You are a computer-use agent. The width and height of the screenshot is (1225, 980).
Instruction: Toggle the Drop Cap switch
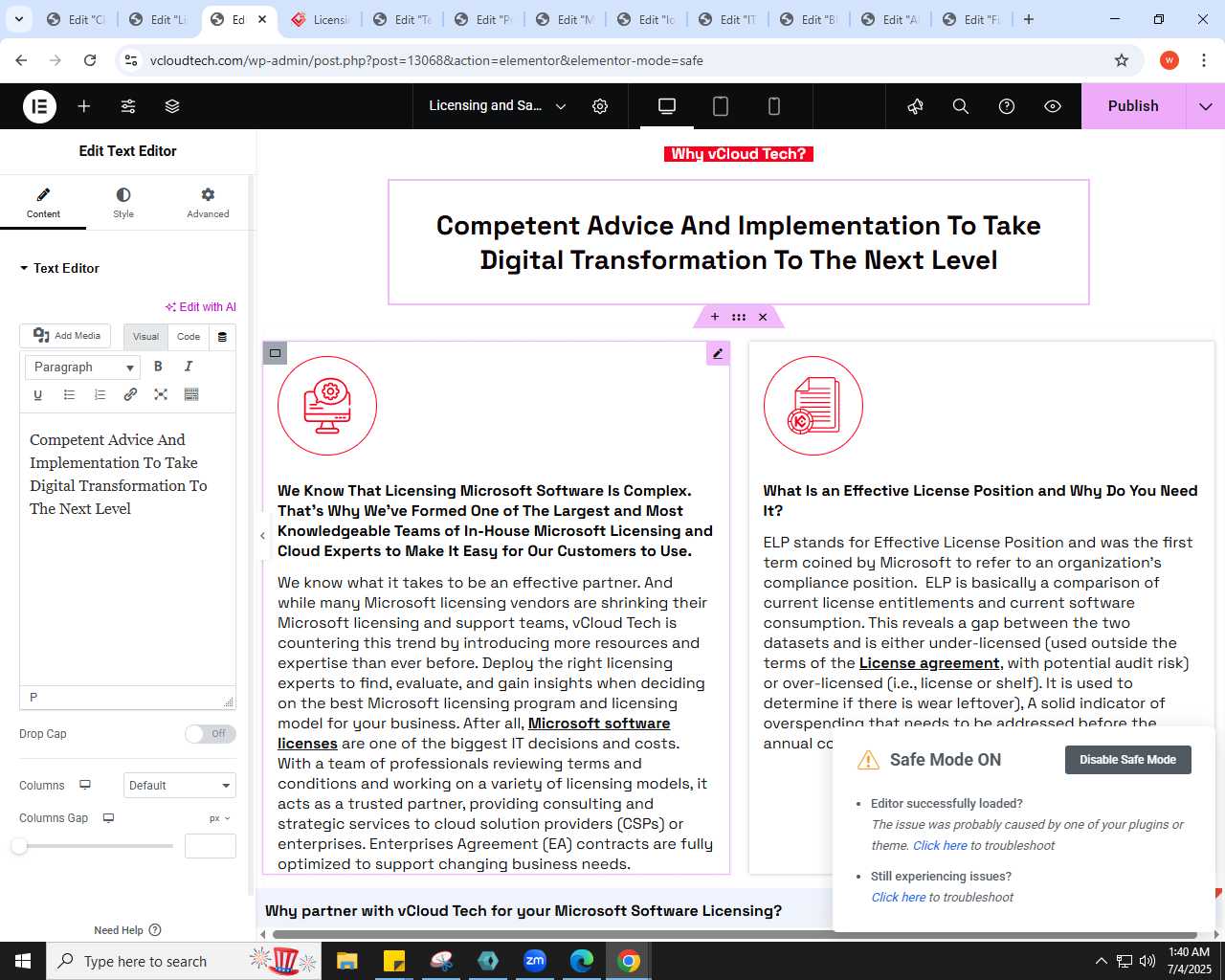(x=211, y=734)
